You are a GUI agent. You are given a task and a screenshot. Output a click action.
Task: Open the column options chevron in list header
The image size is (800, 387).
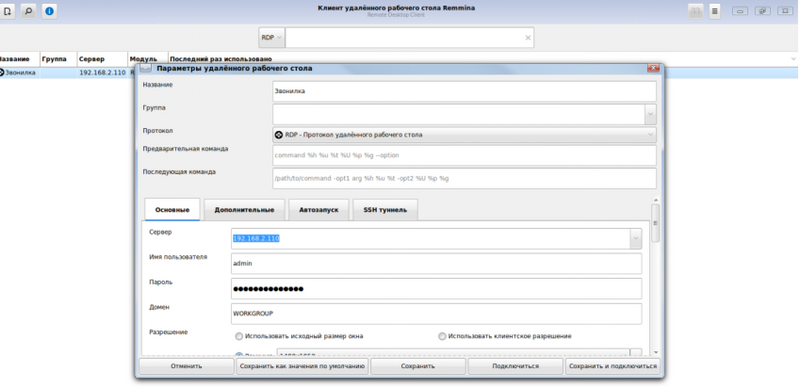click(x=792, y=59)
